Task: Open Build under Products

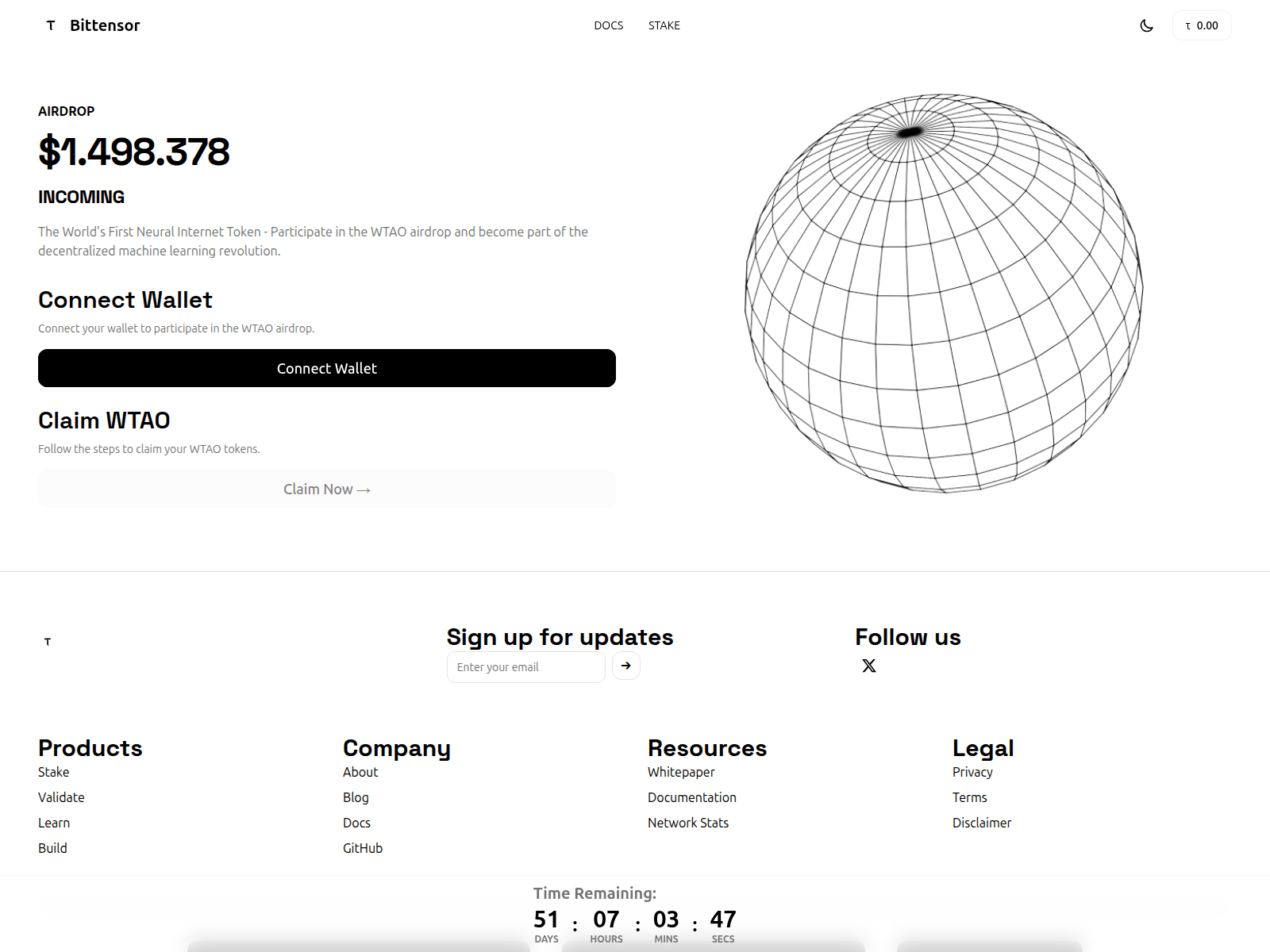Action: click(x=52, y=848)
